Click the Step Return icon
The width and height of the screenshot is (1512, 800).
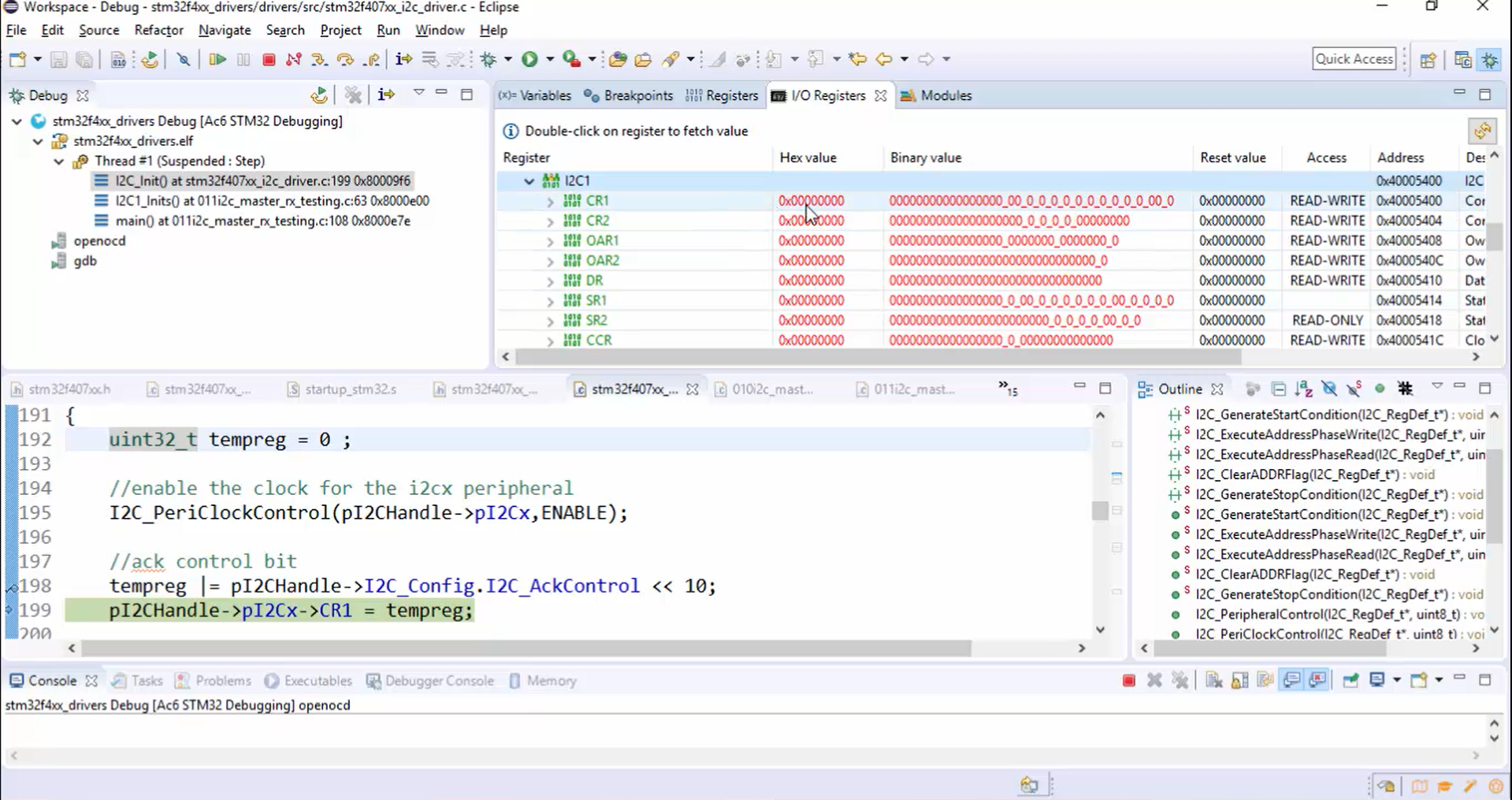[372, 59]
